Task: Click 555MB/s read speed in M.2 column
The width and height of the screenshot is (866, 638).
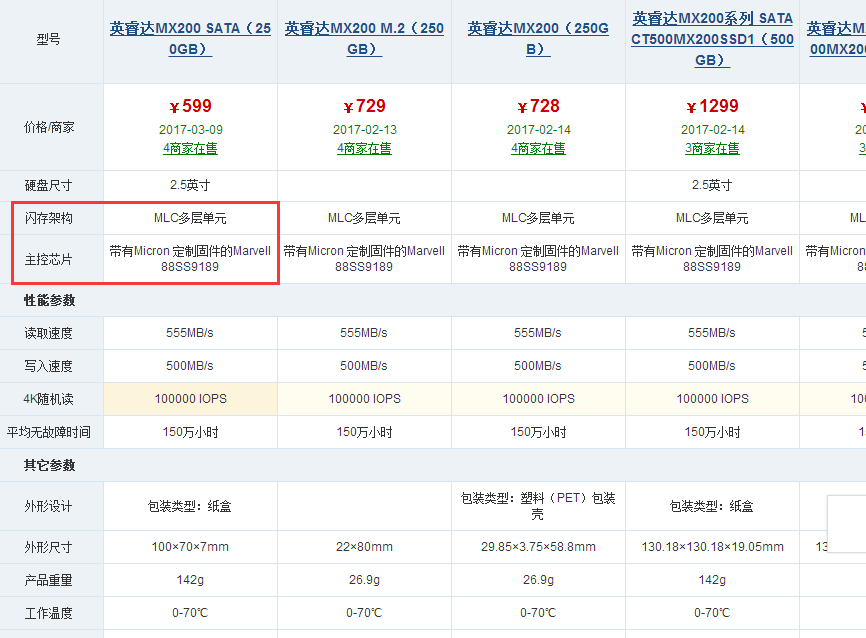Action: [364, 333]
